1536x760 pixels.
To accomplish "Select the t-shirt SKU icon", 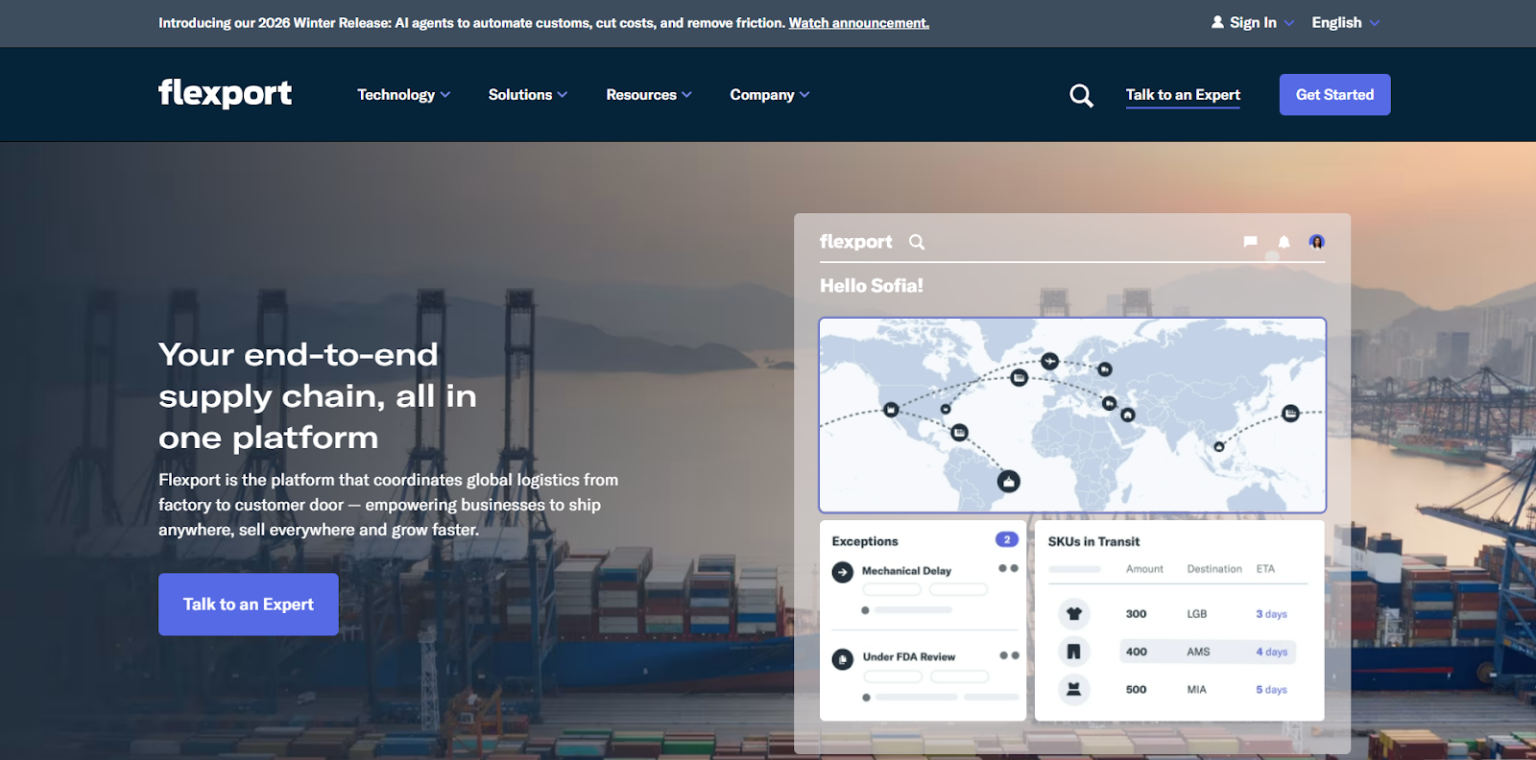I will click(1074, 614).
